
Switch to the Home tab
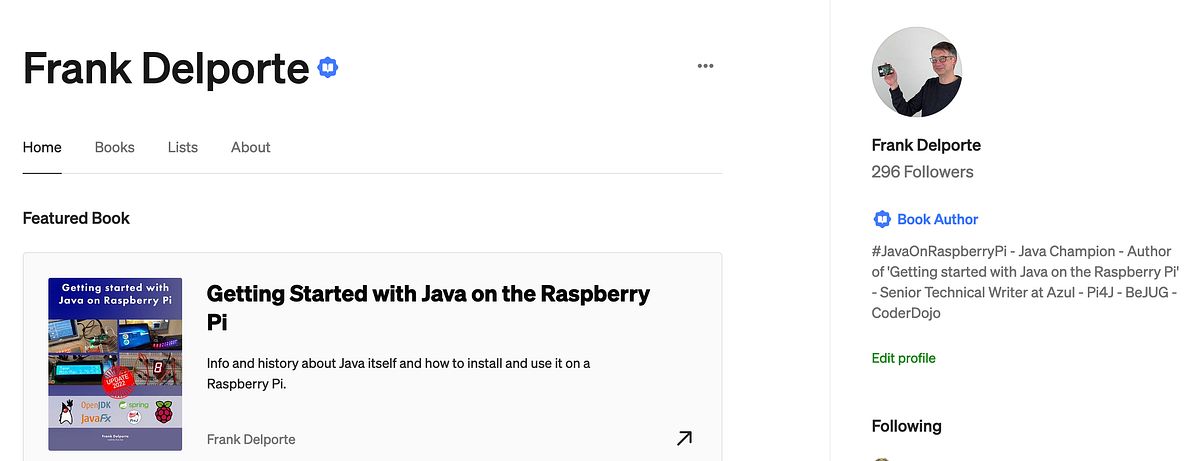(42, 147)
